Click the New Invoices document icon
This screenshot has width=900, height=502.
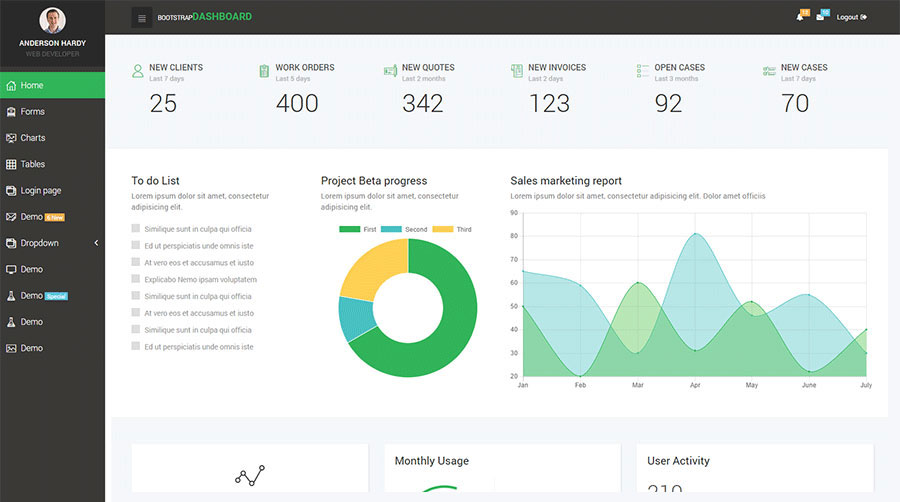tap(516, 71)
